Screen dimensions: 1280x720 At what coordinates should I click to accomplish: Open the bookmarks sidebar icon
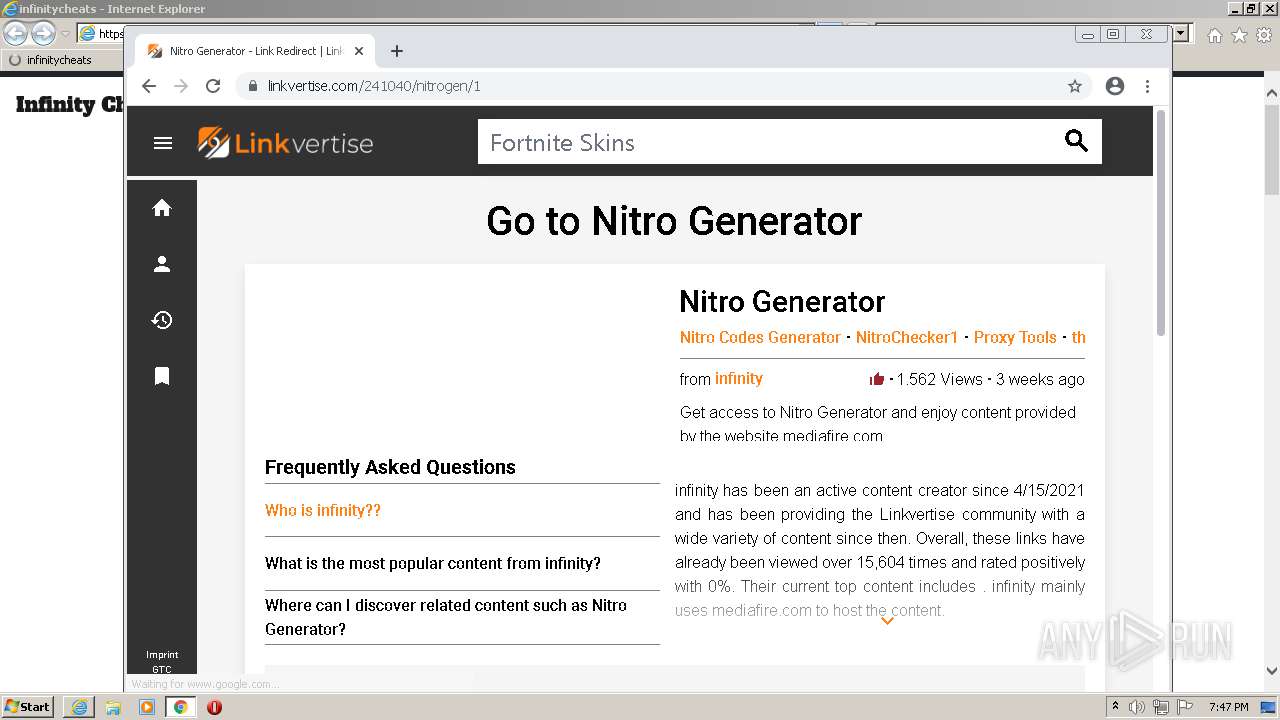point(162,376)
